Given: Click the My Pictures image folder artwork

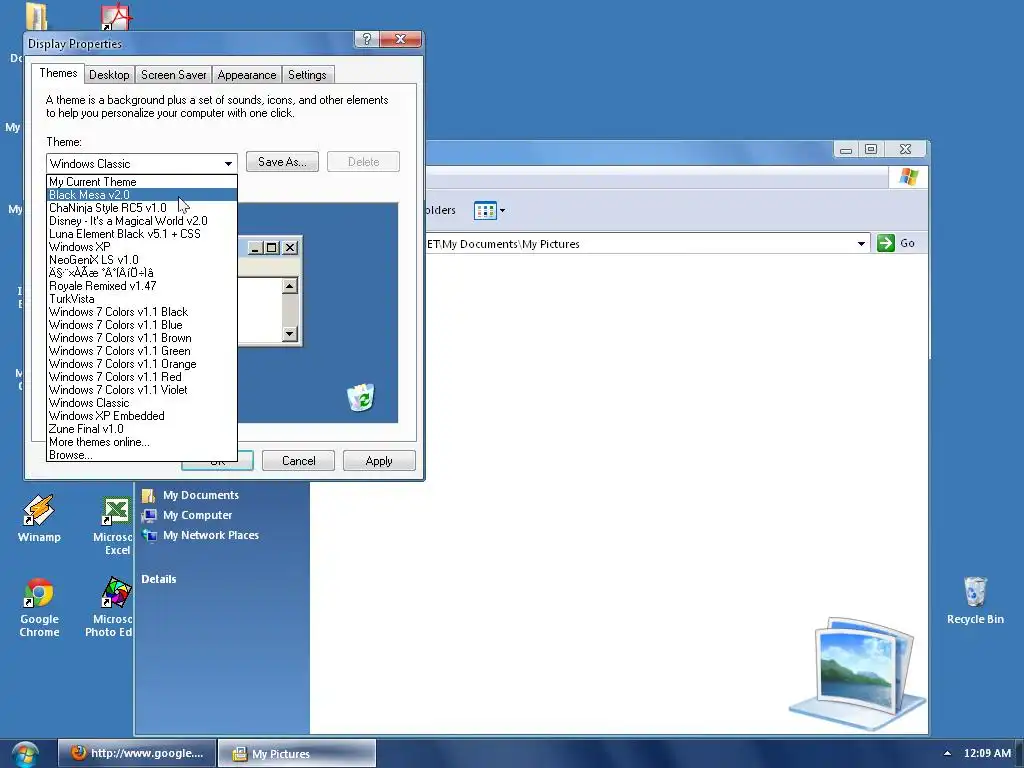Looking at the screenshot, I should pos(858,673).
